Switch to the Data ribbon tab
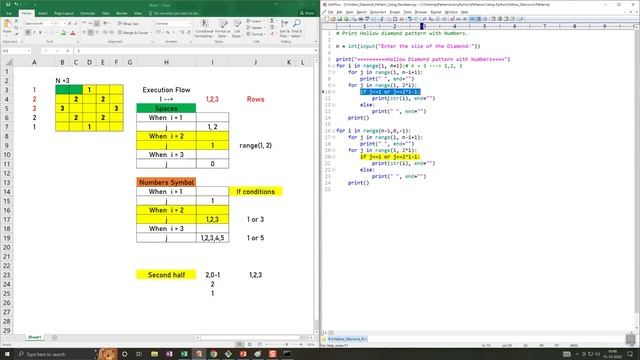640x360 pixels. click(x=105, y=13)
